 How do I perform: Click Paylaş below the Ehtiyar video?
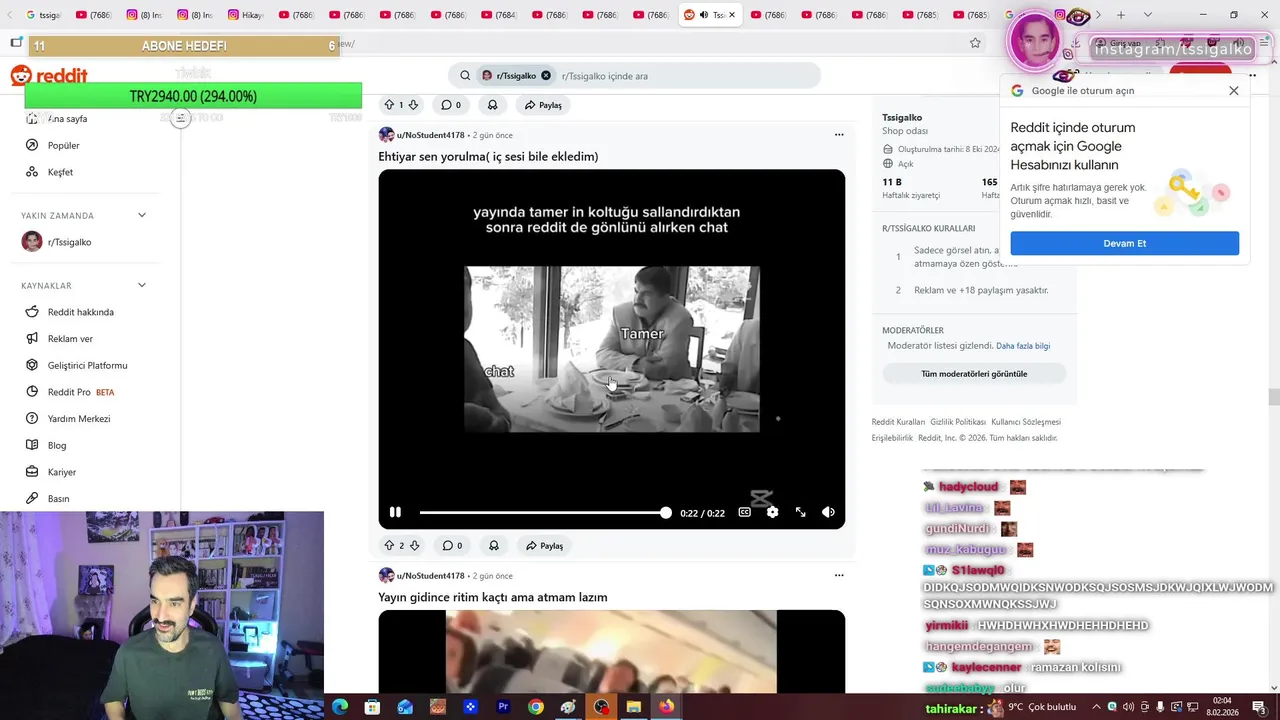[545, 546]
